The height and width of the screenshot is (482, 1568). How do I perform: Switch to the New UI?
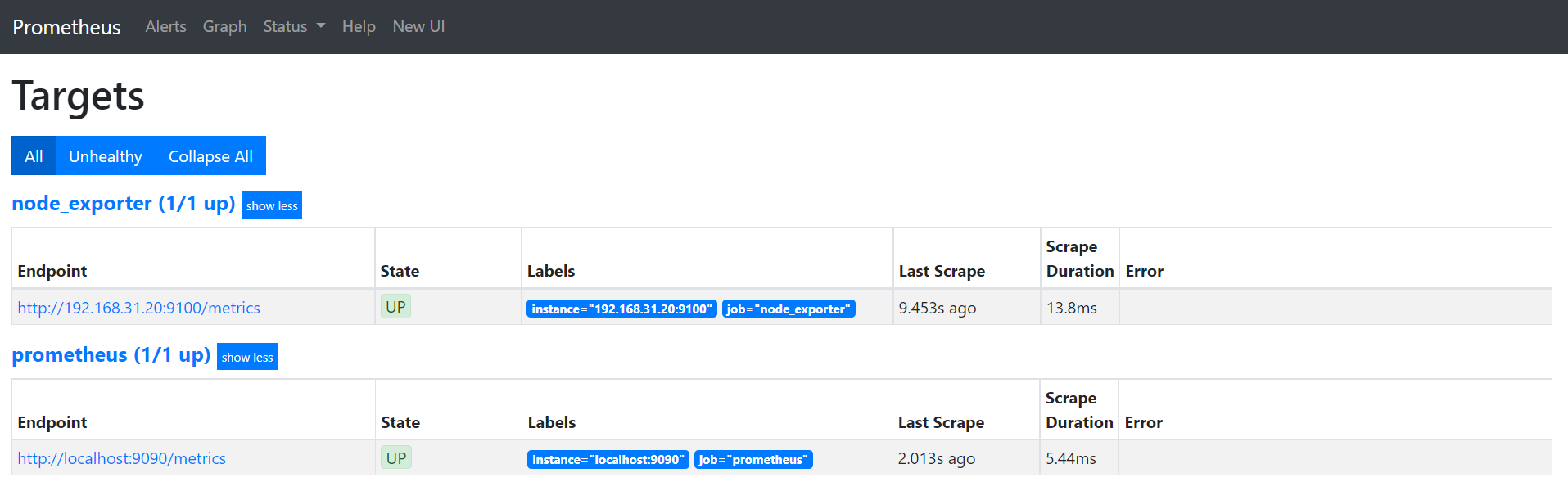[x=418, y=26]
